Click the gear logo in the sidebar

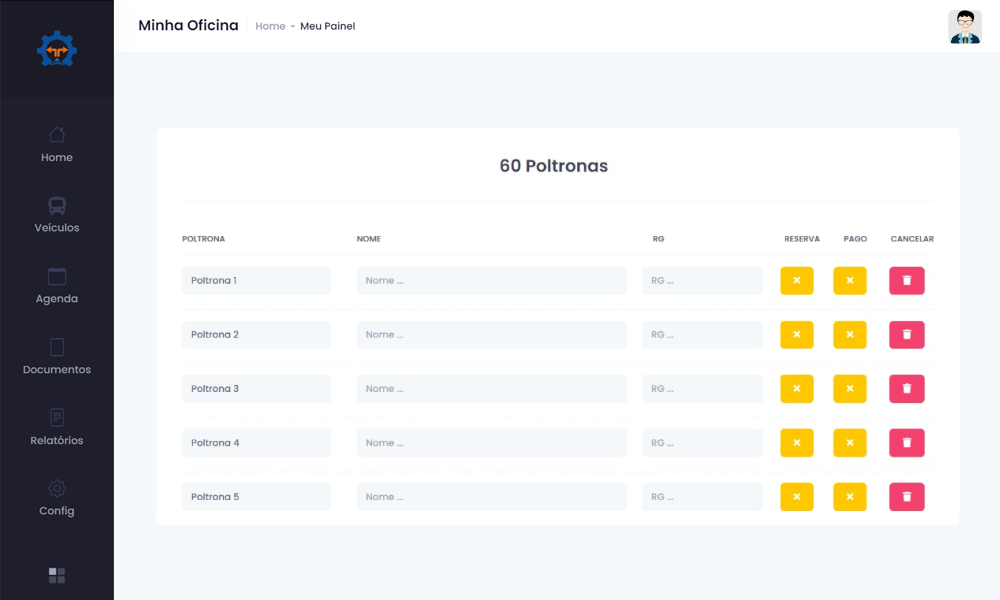click(57, 49)
